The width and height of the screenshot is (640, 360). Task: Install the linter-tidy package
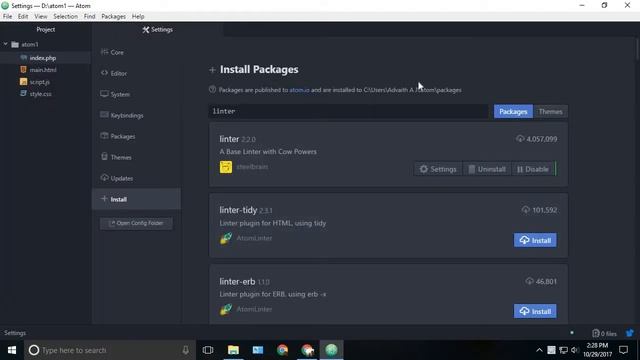tap(535, 240)
